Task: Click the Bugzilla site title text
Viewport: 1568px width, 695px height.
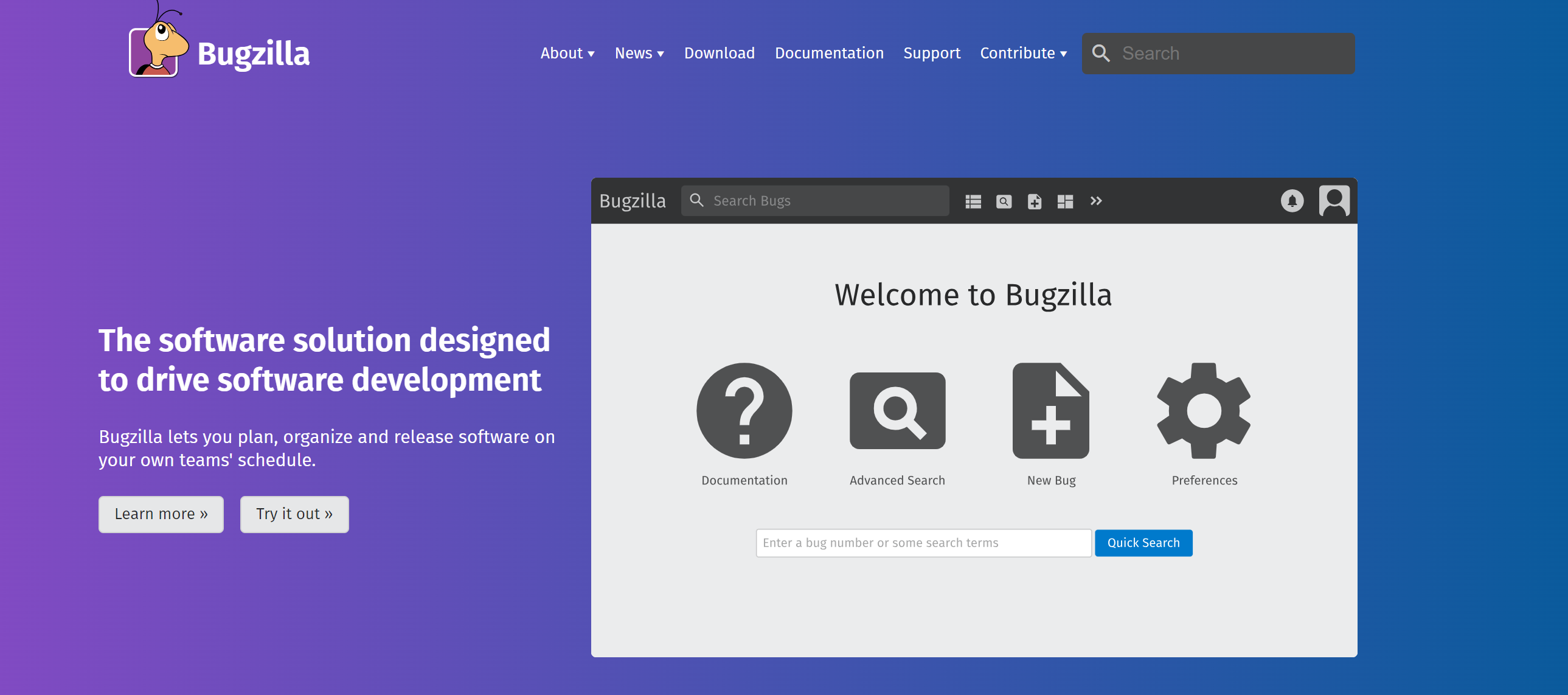Action: pyautogui.click(x=253, y=54)
